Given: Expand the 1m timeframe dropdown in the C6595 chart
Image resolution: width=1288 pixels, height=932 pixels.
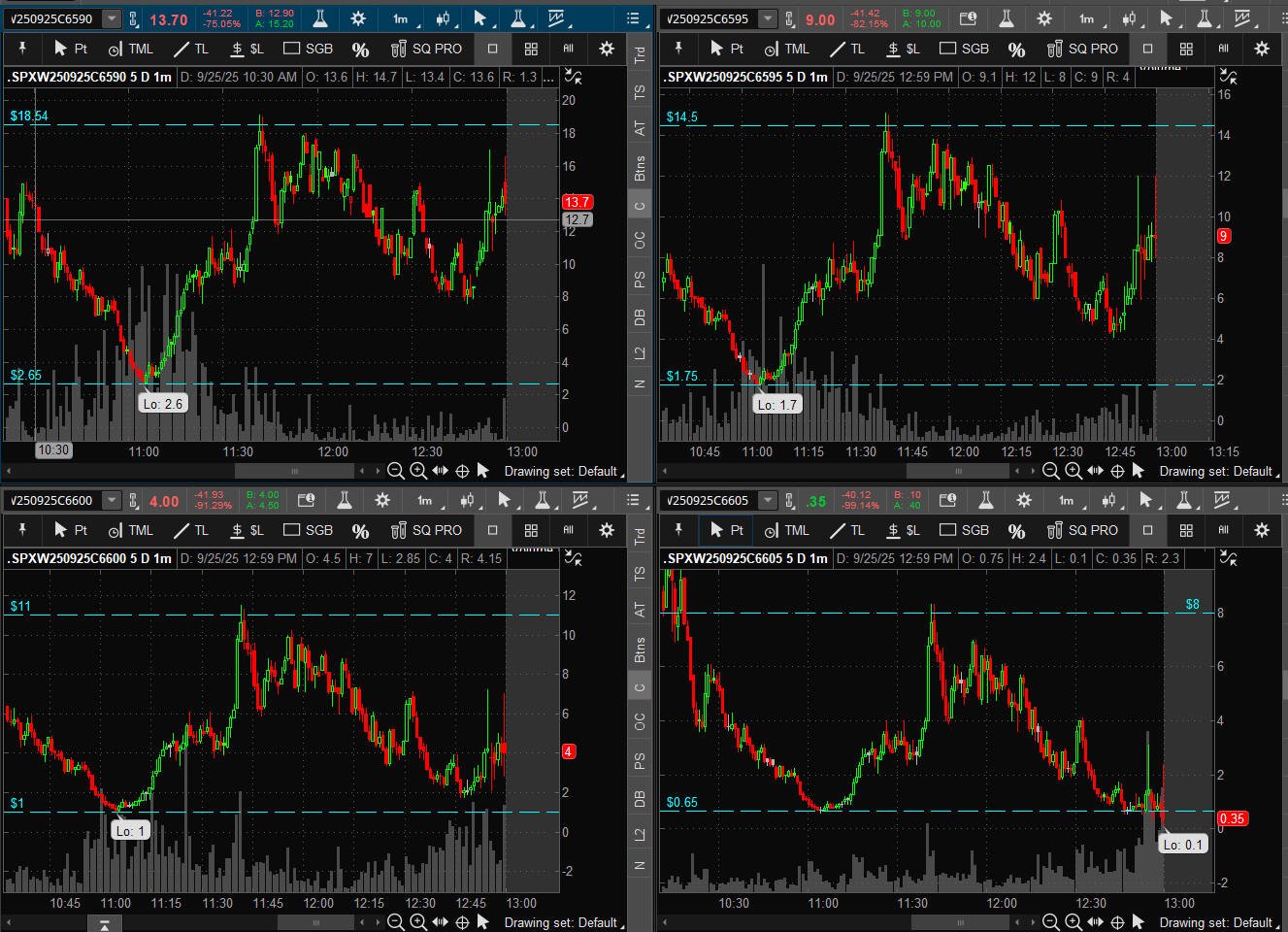Looking at the screenshot, I should pos(1086,18).
